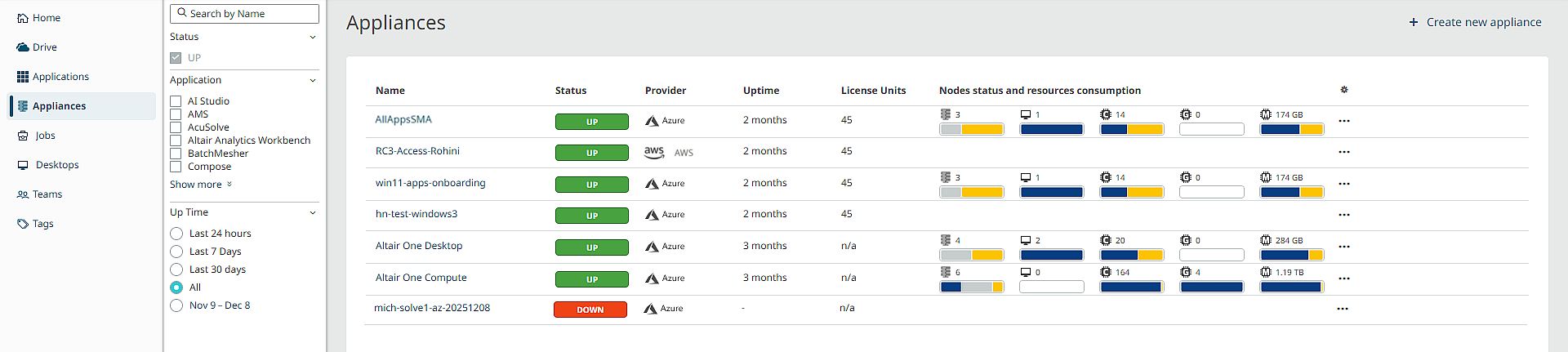
Task: Select Appliances in the sidebar menu
Action: 59,106
